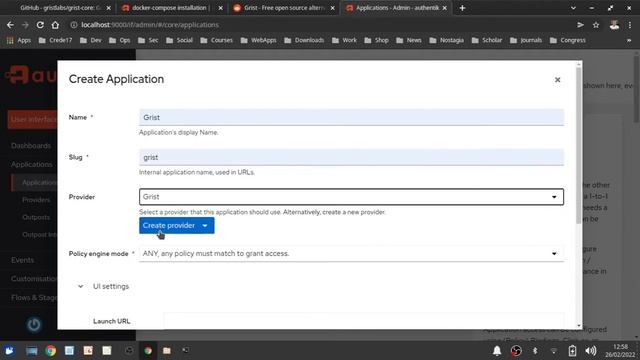Open the Social bookmark folder
Image resolution: width=640 pixels, height=360 pixels.
pos(179,40)
